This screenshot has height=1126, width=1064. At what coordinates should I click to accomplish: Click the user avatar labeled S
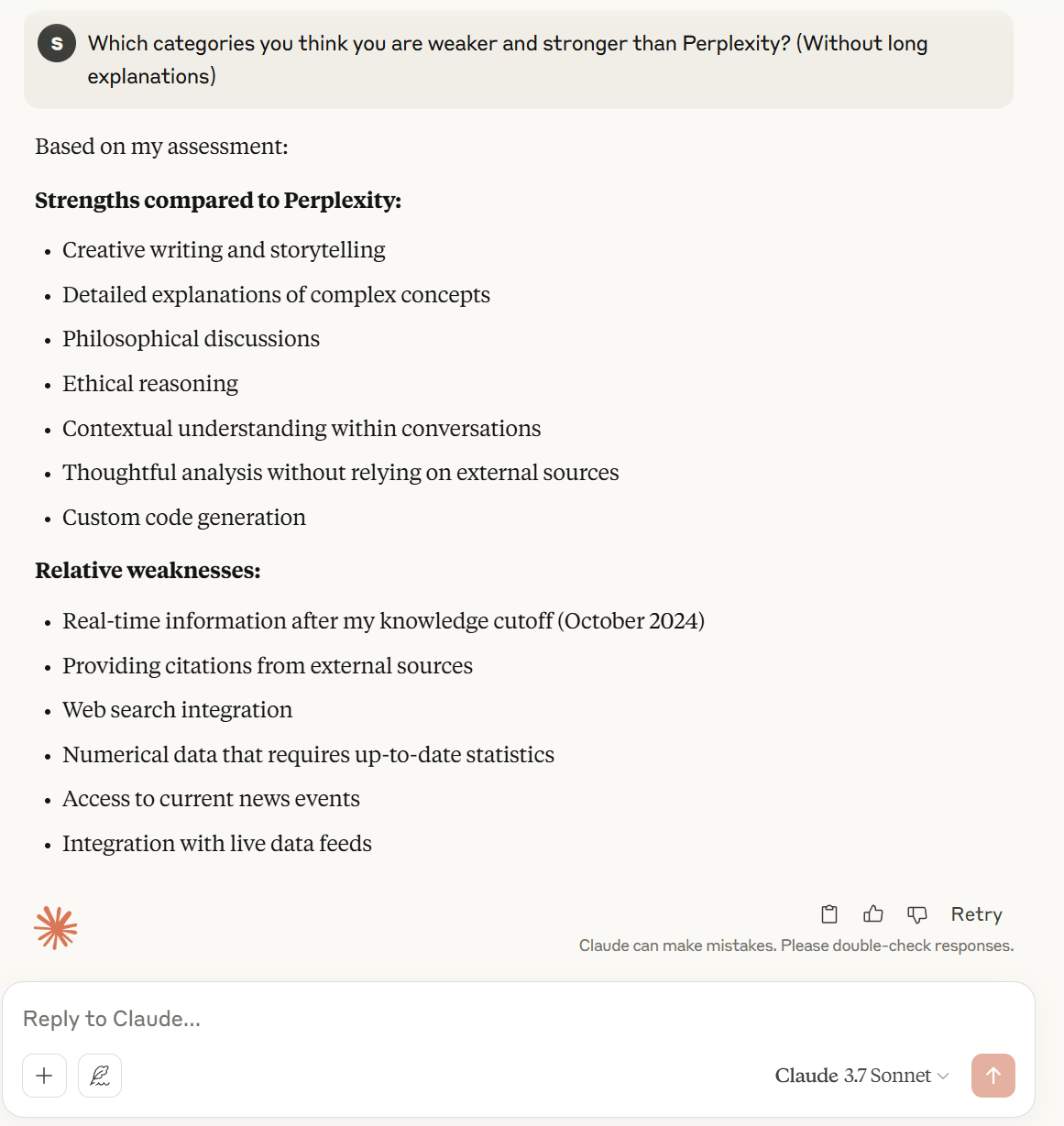pos(57,43)
